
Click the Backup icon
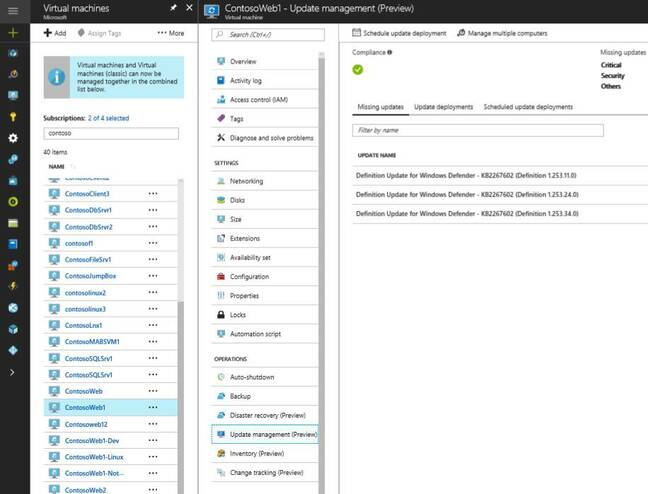click(x=221, y=396)
